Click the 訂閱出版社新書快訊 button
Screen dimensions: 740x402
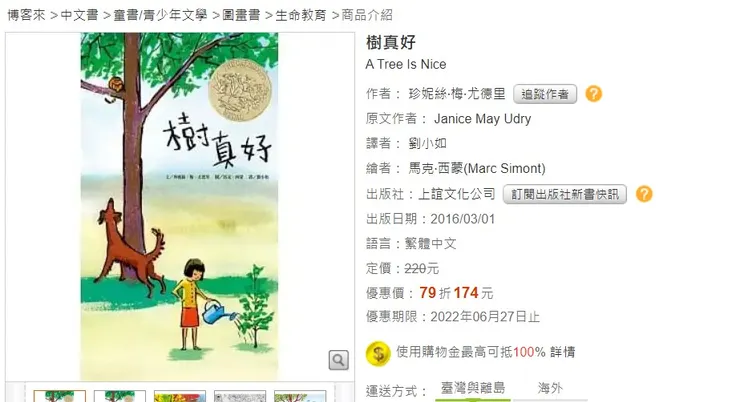click(564, 194)
